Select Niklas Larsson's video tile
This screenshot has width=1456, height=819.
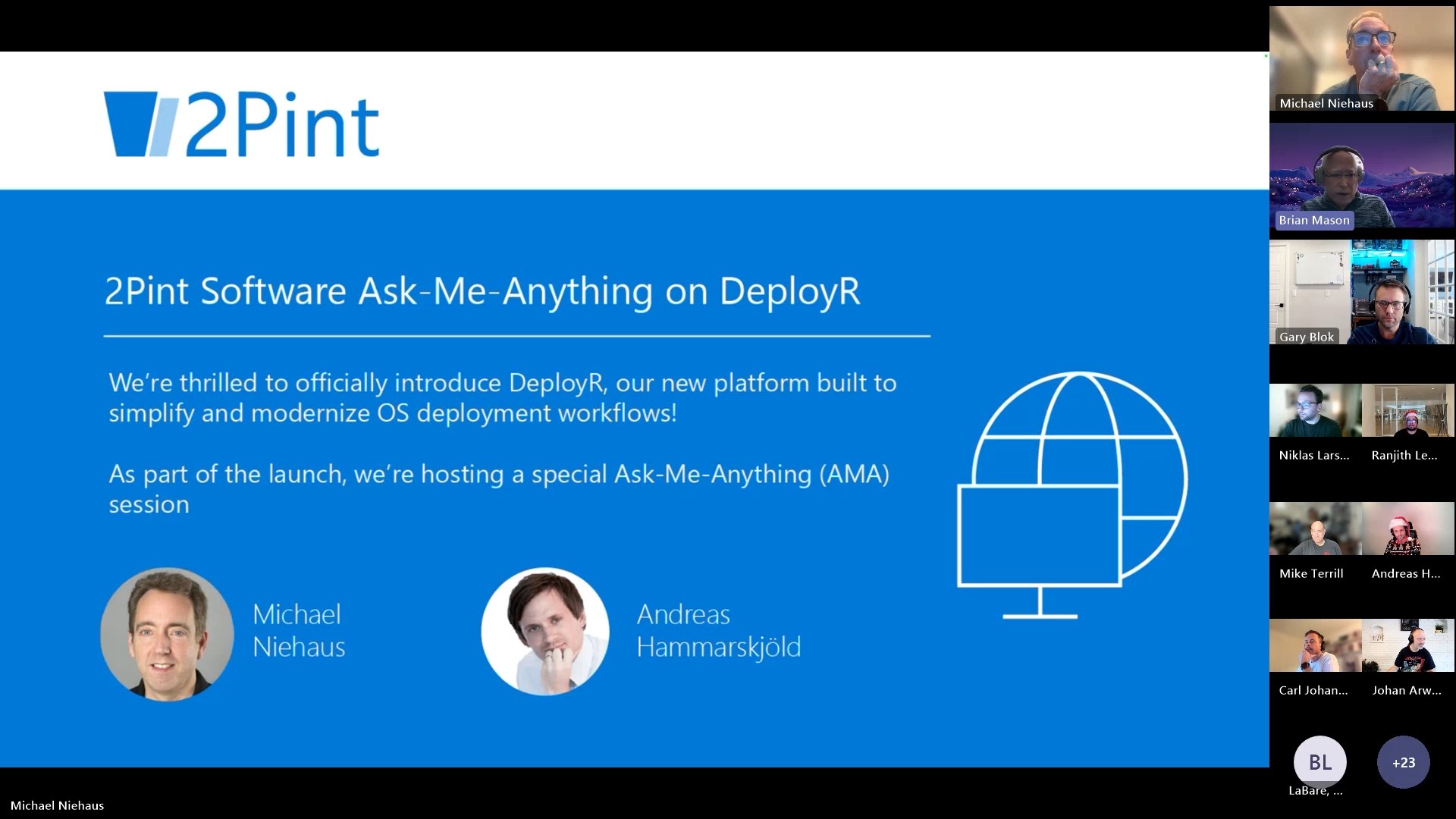coord(1314,410)
